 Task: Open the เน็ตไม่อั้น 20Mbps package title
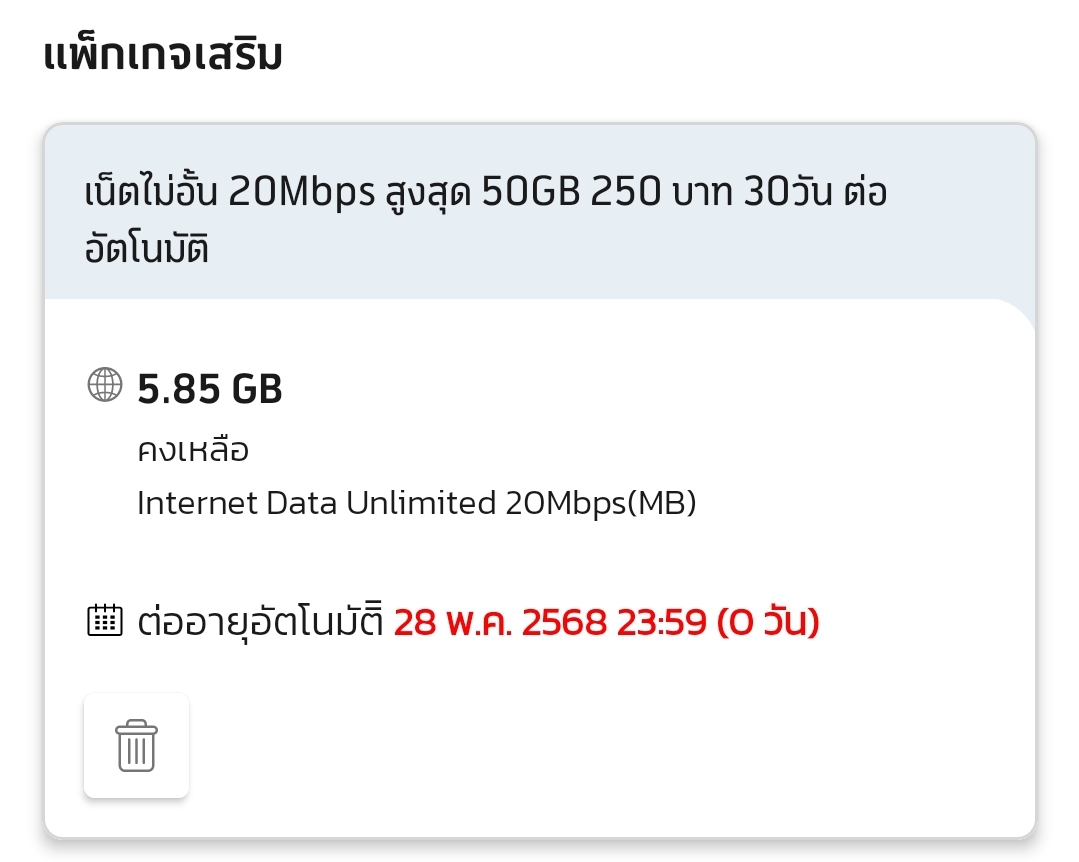pyautogui.click(x=485, y=219)
